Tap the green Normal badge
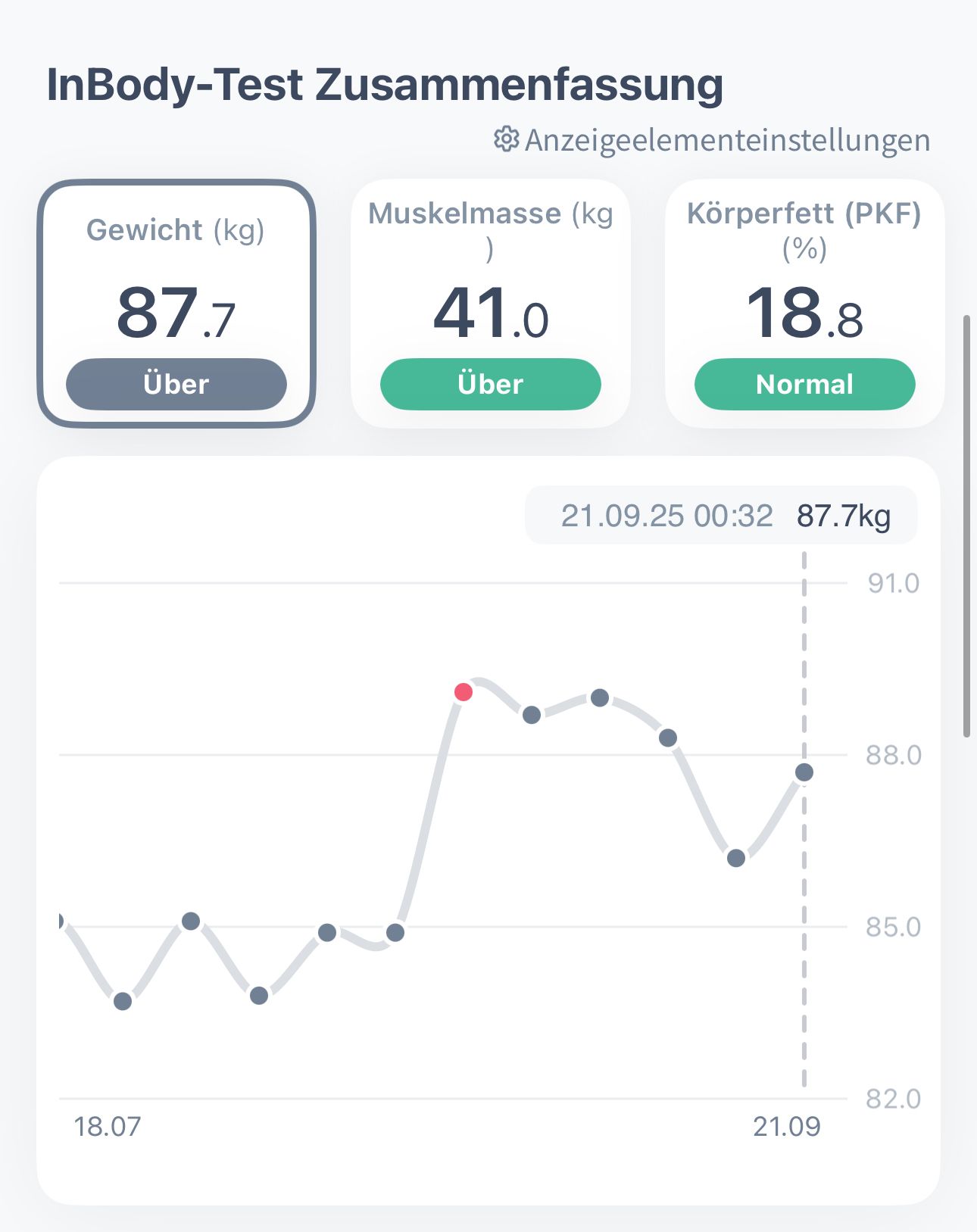The width and height of the screenshot is (977, 1232). (804, 384)
